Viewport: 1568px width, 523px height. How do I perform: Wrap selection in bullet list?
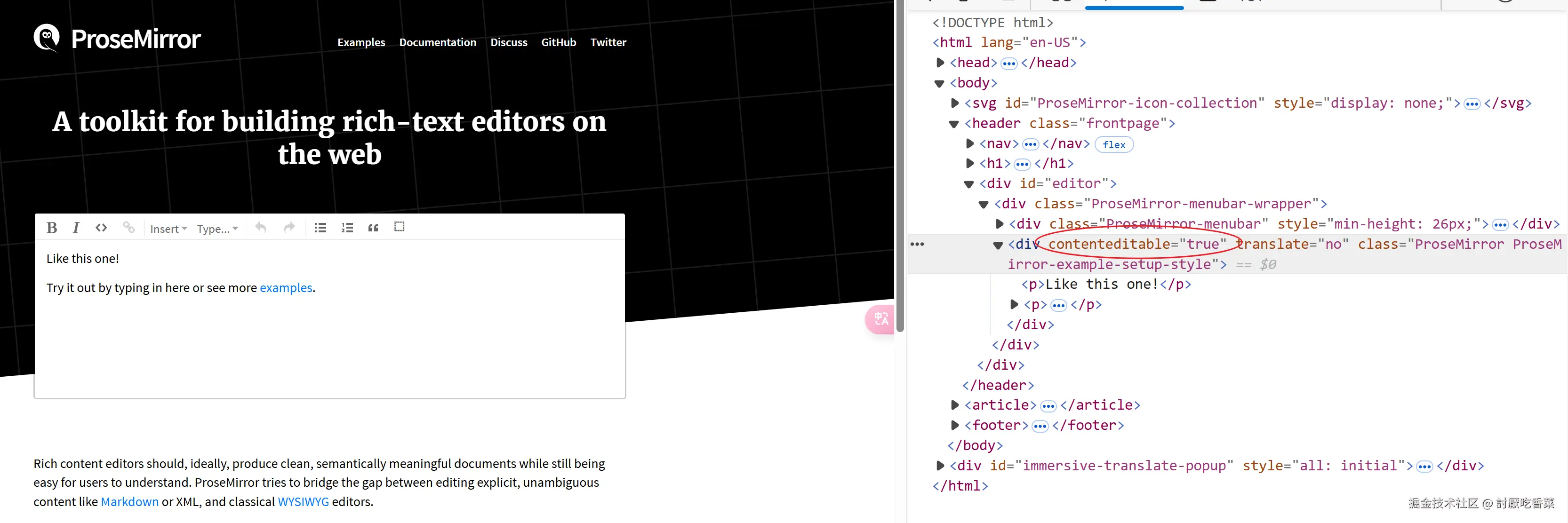coord(320,228)
